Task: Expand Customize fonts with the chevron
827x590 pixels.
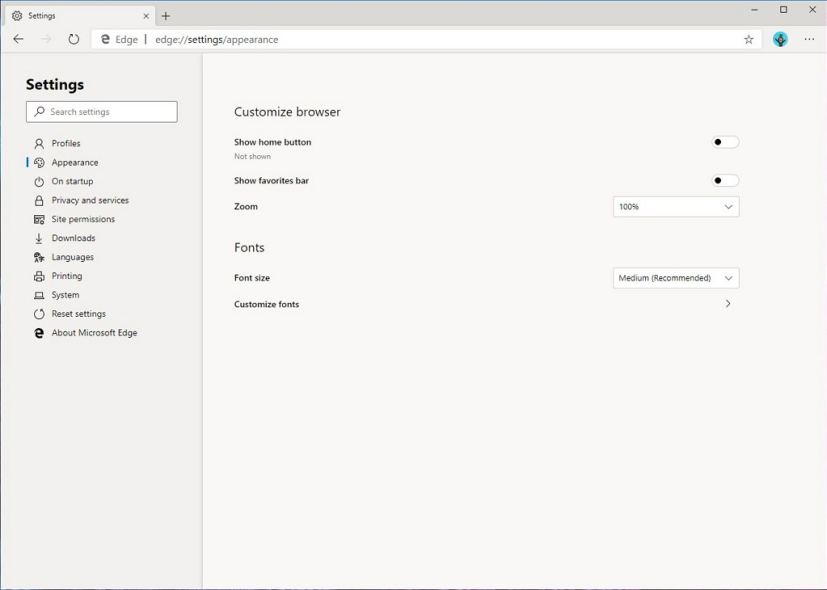Action: [x=728, y=304]
